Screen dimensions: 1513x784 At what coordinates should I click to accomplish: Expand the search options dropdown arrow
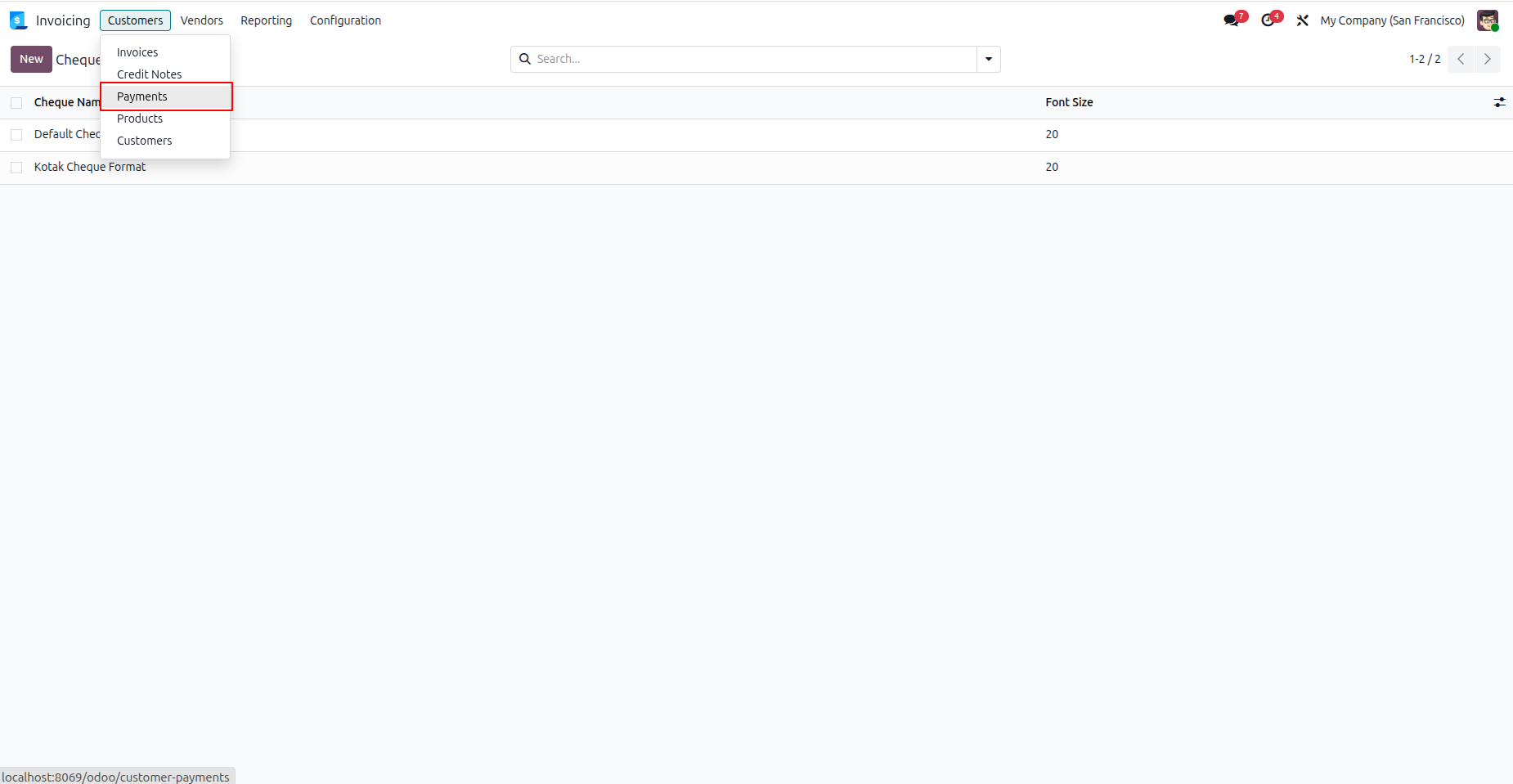click(x=989, y=59)
